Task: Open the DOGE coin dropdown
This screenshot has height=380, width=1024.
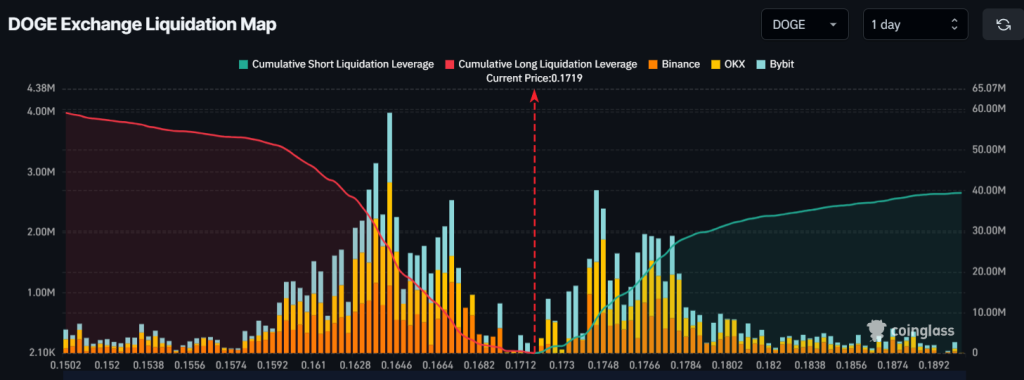Action: [805, 25]
